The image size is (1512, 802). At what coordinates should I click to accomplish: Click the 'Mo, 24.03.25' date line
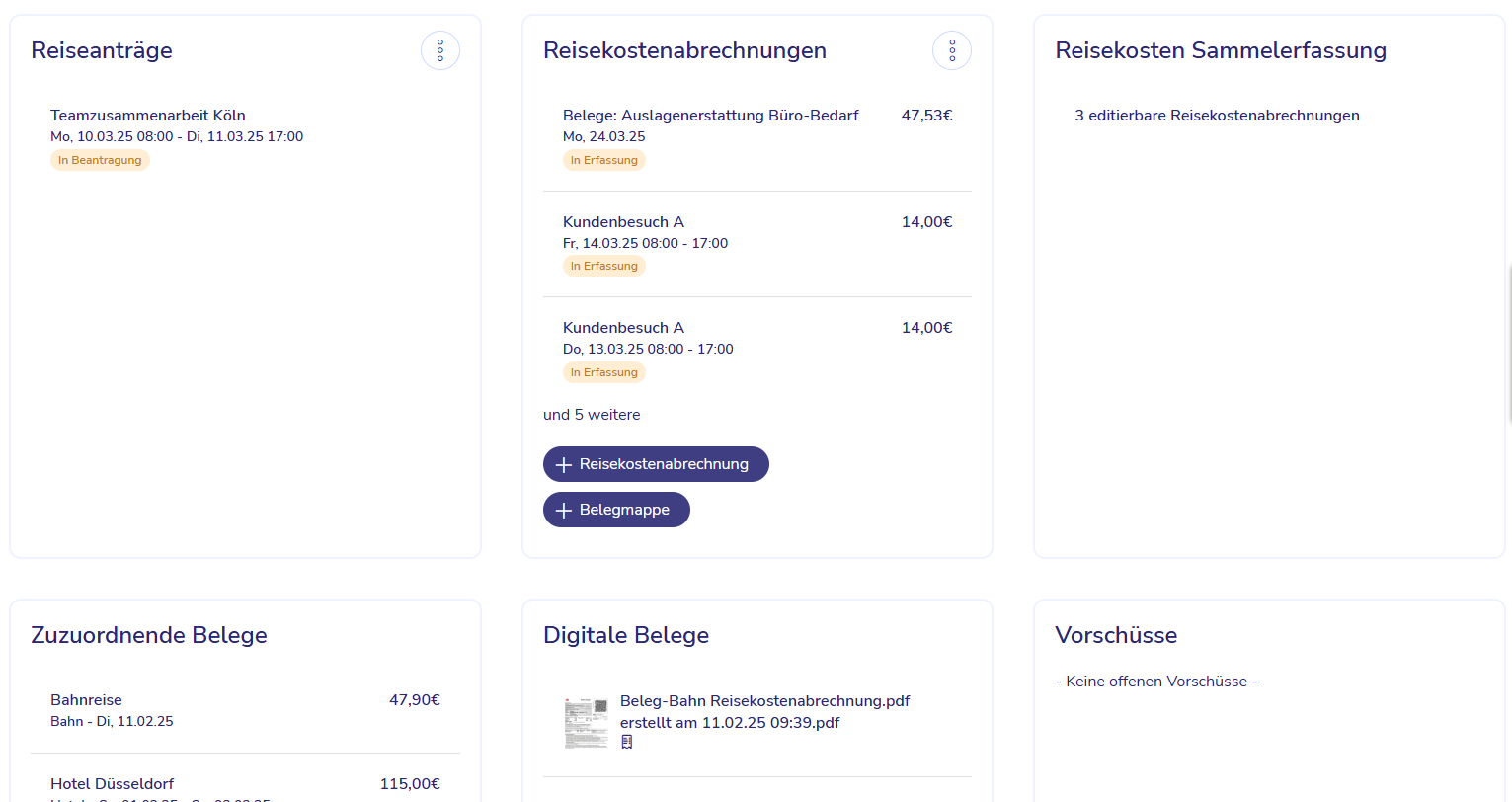click(604, 137)
